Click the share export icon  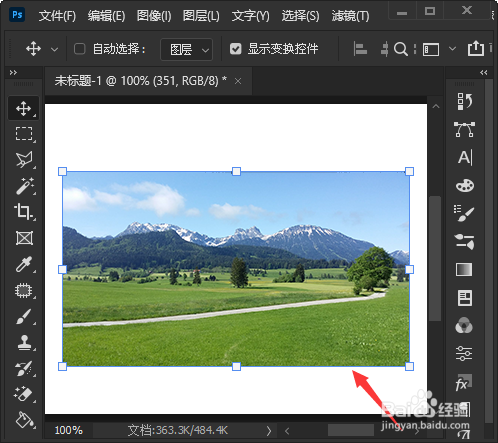point(476,48)
